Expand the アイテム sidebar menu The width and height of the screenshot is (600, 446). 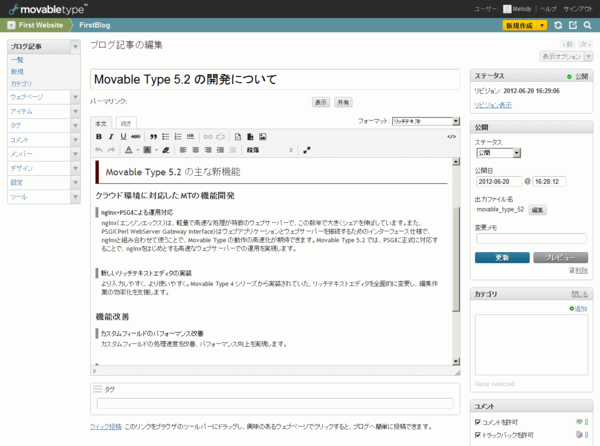click(75, 111)
